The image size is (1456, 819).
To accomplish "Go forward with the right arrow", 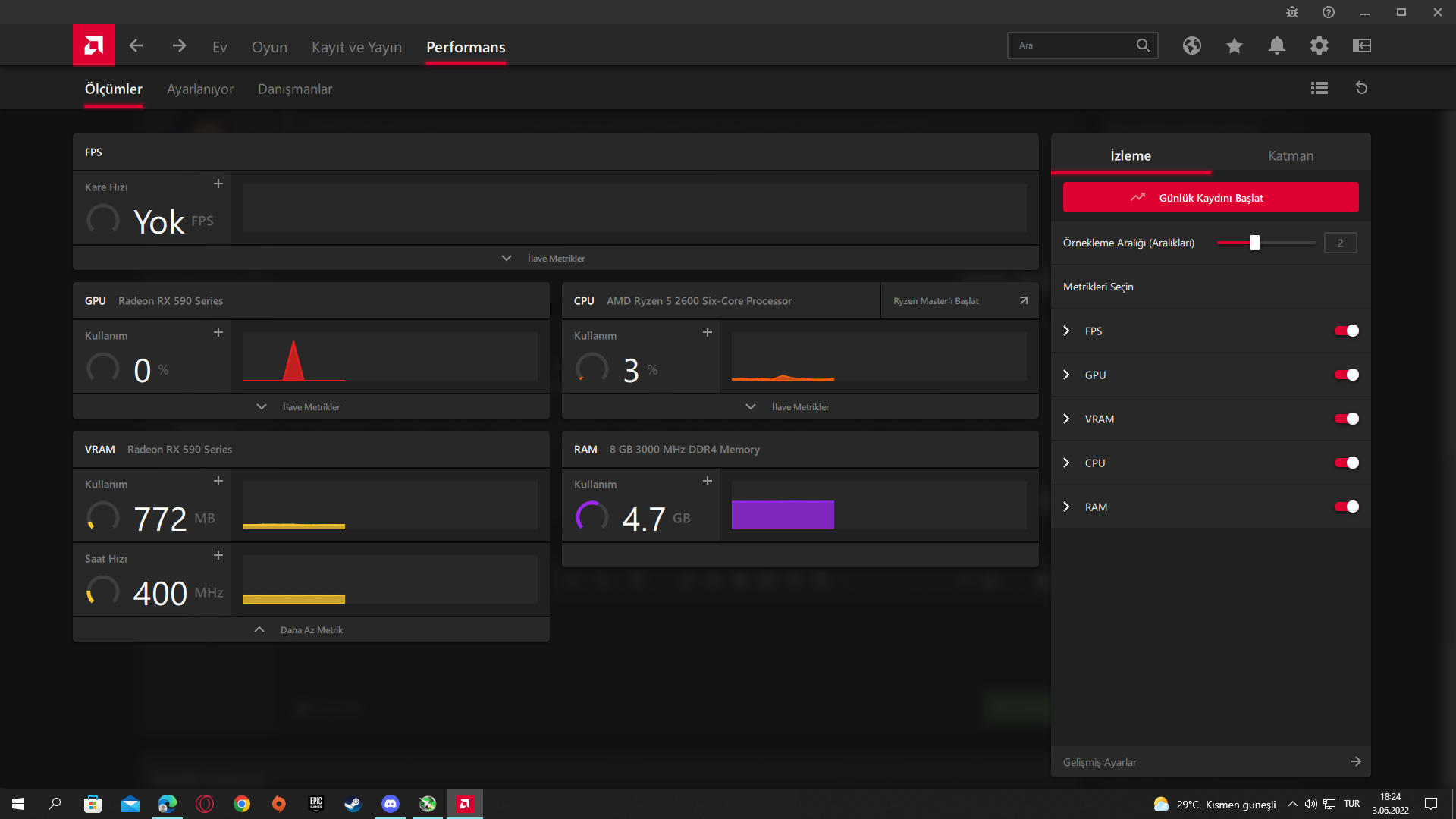I will coord(179,46).
